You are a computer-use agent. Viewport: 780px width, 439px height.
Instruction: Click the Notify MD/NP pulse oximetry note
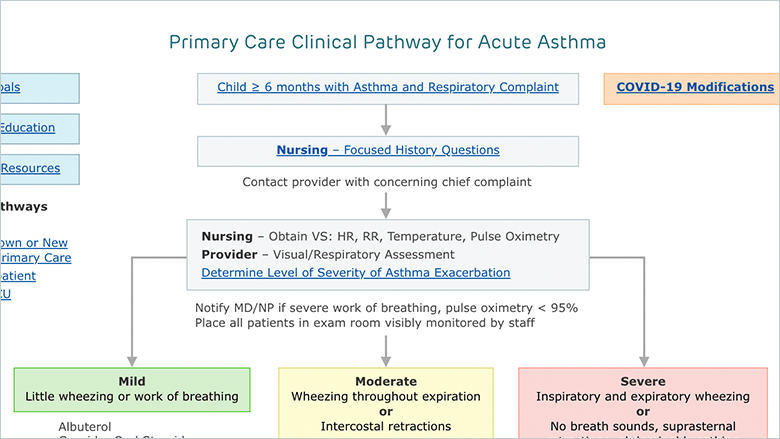(x=387, y=308)
